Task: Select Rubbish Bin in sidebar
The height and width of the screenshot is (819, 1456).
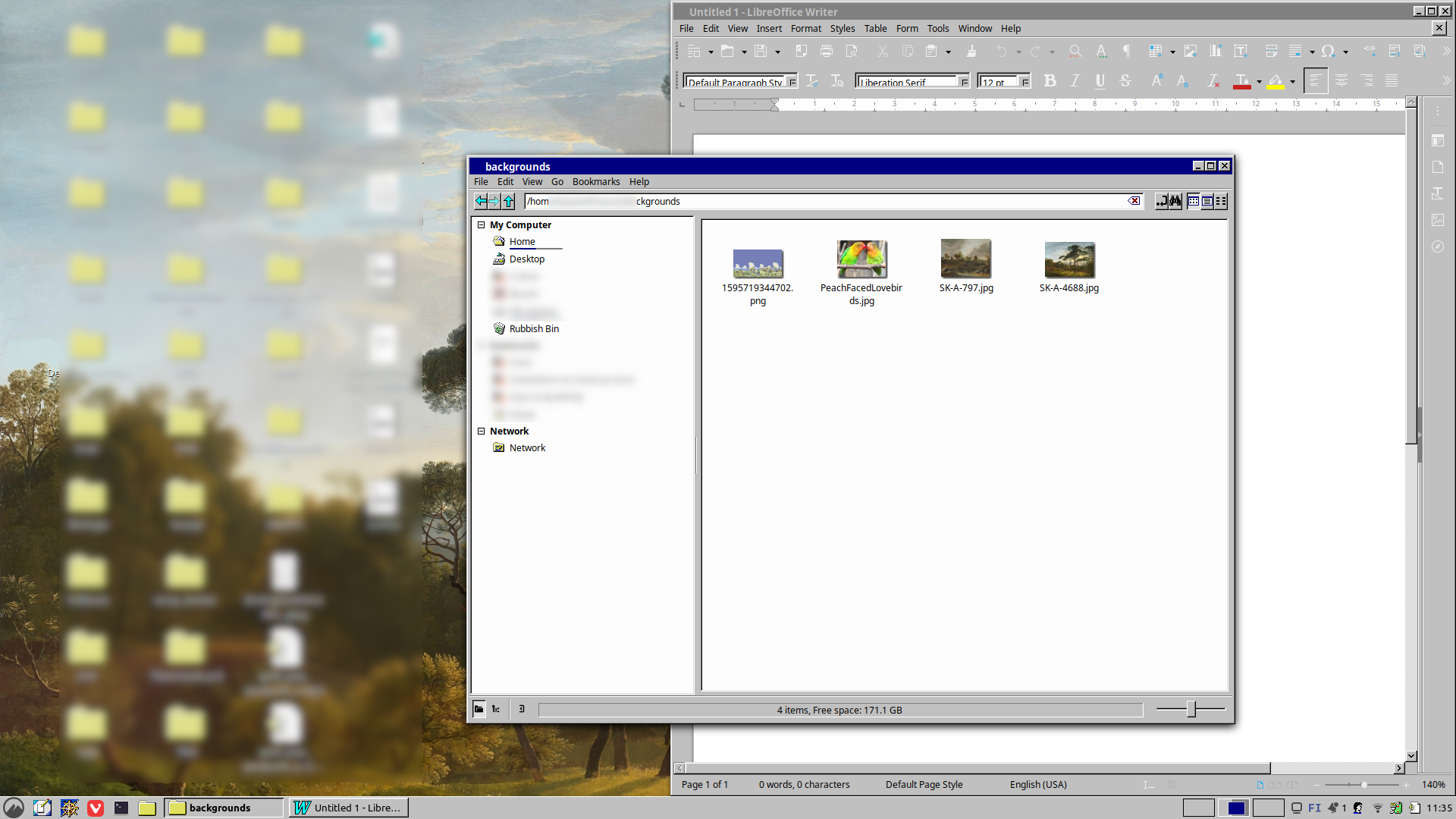Action: 533,329
